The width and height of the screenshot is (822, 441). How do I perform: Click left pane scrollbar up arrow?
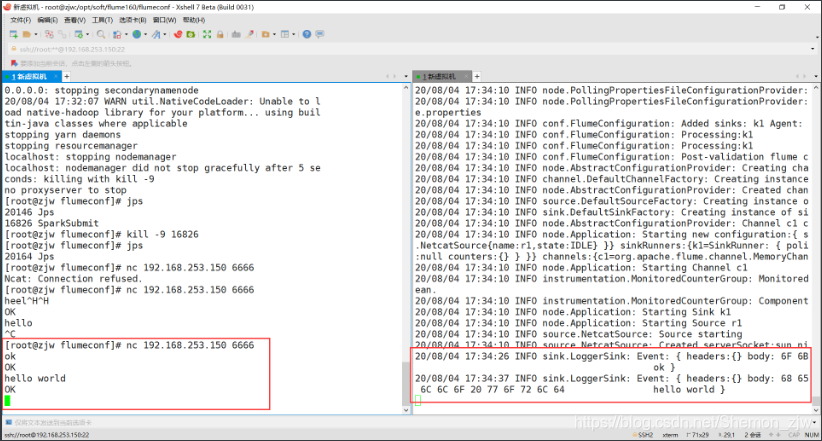(406, 89)
